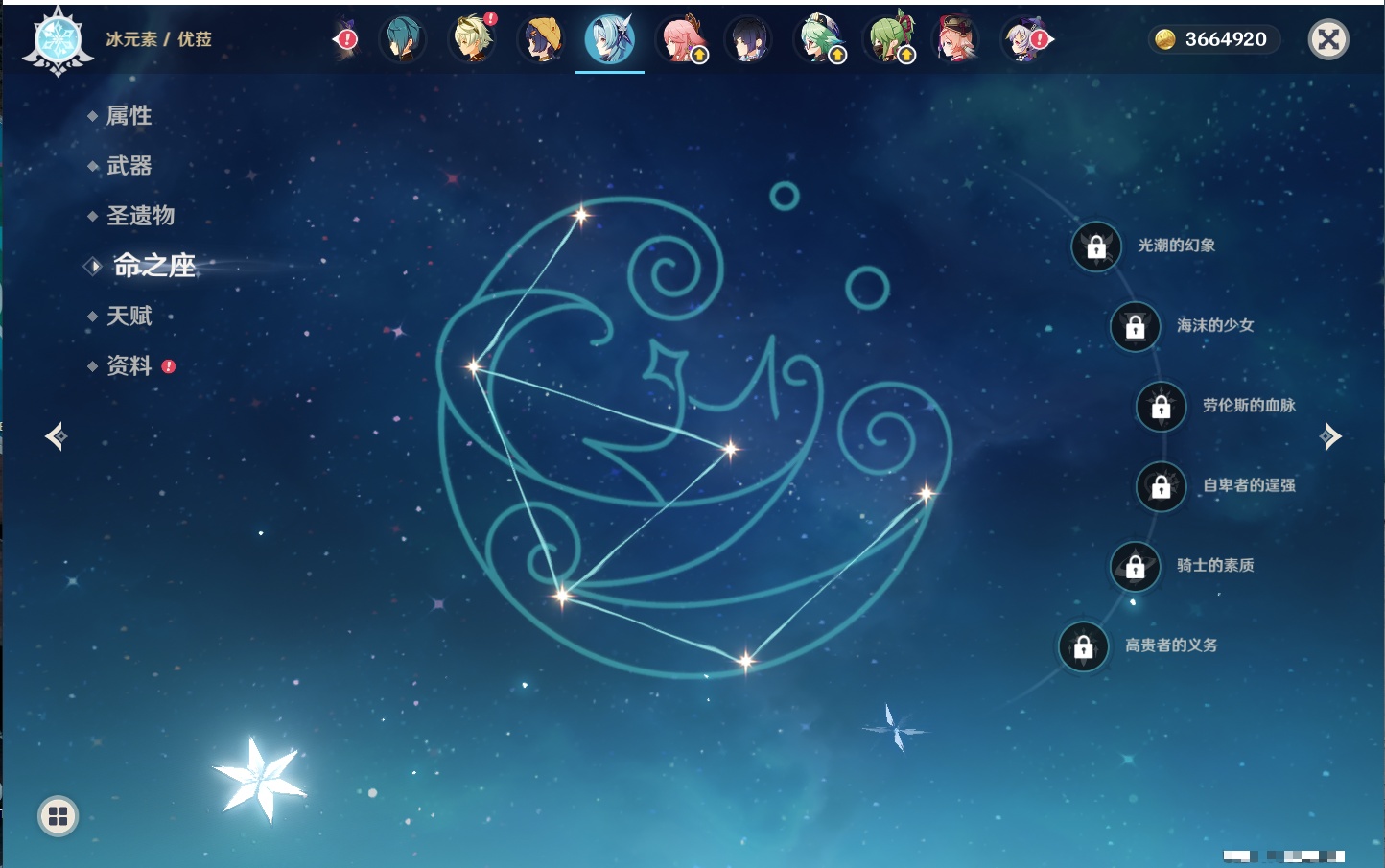Select the 命之座 constellation tab
The height and width of the screenshot is (868, 1385).
click(153, 266)
